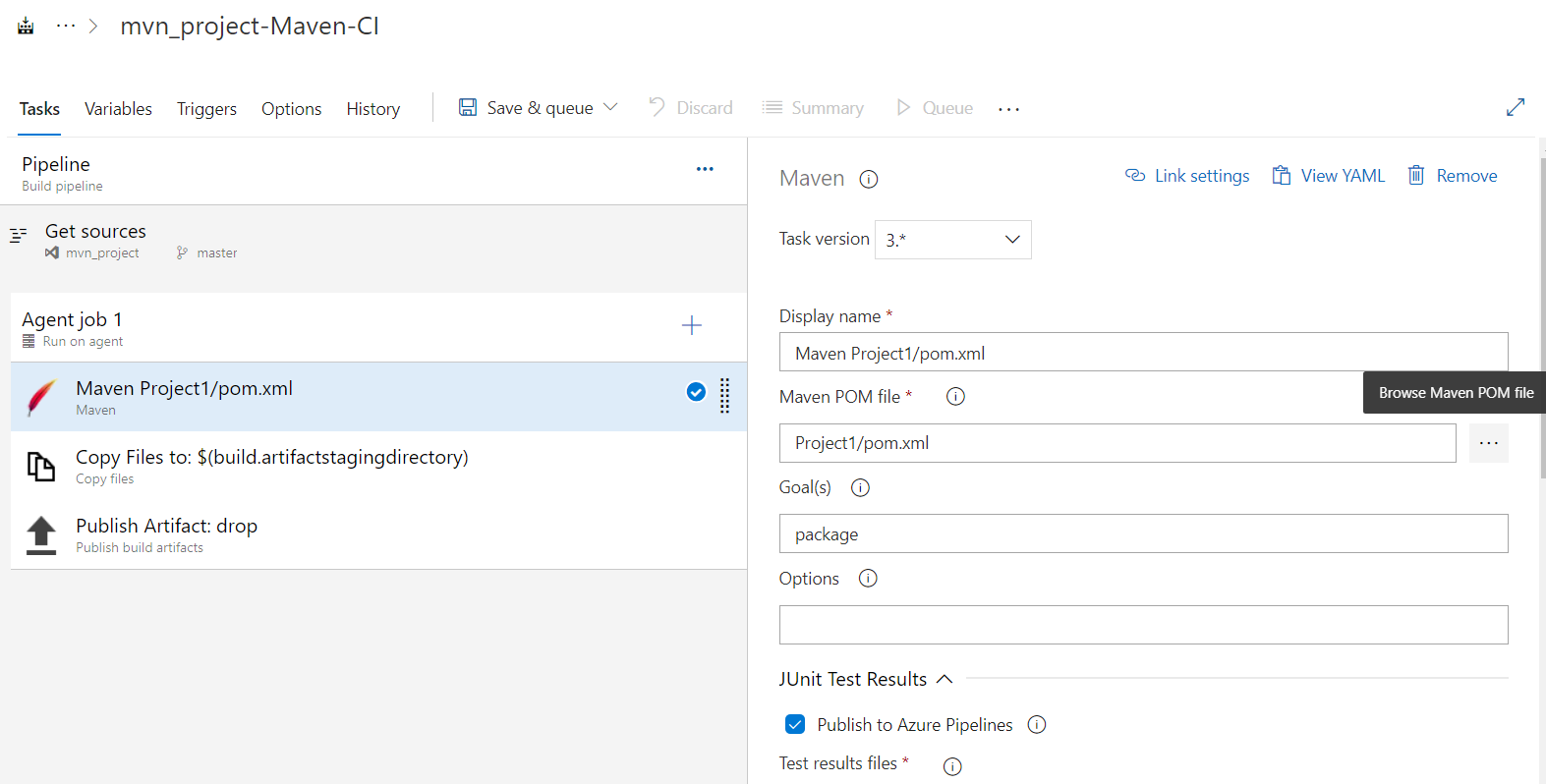
Task: Click the Queue button
Action: (934, 108)
